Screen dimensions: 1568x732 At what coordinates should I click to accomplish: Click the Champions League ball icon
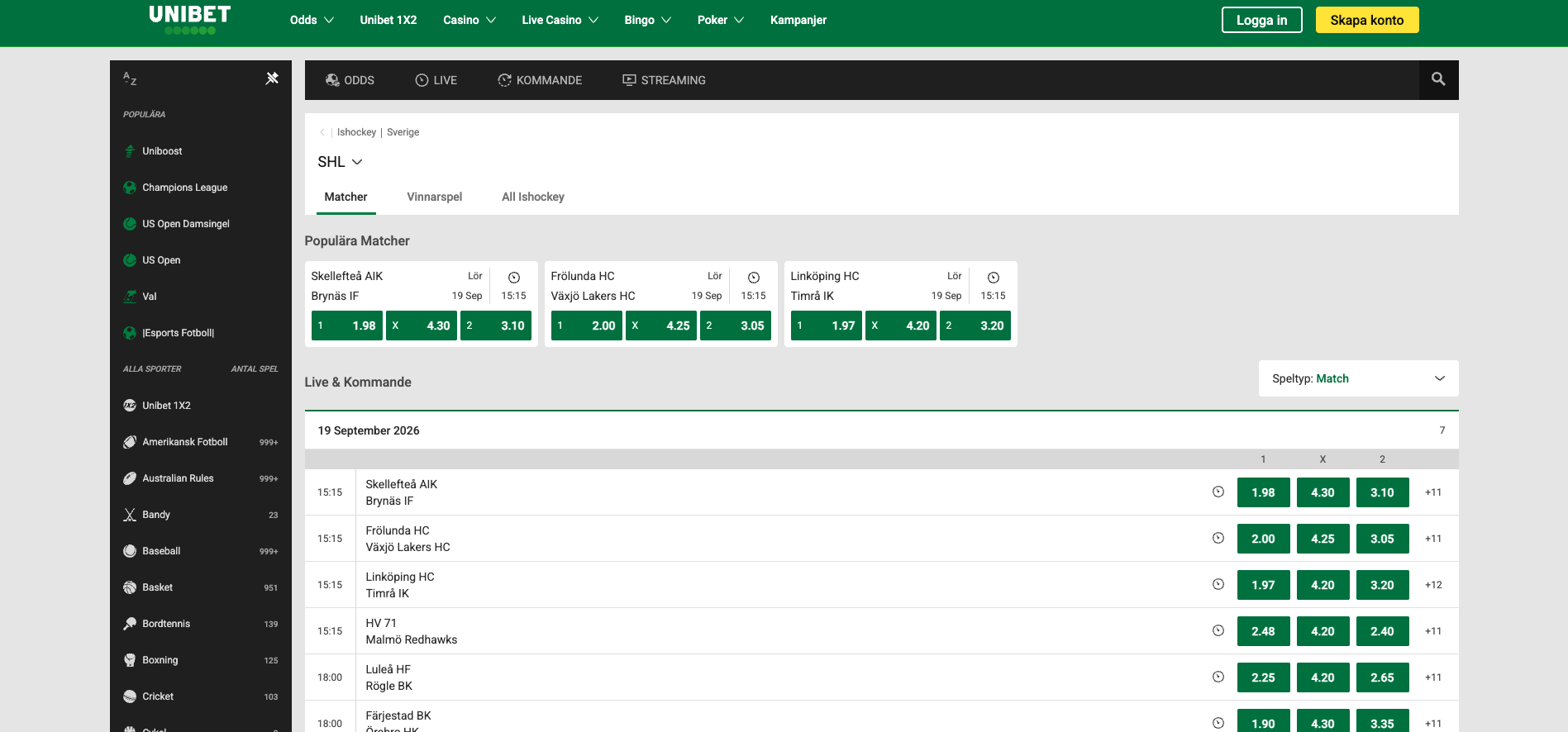(x=130, y=188)
